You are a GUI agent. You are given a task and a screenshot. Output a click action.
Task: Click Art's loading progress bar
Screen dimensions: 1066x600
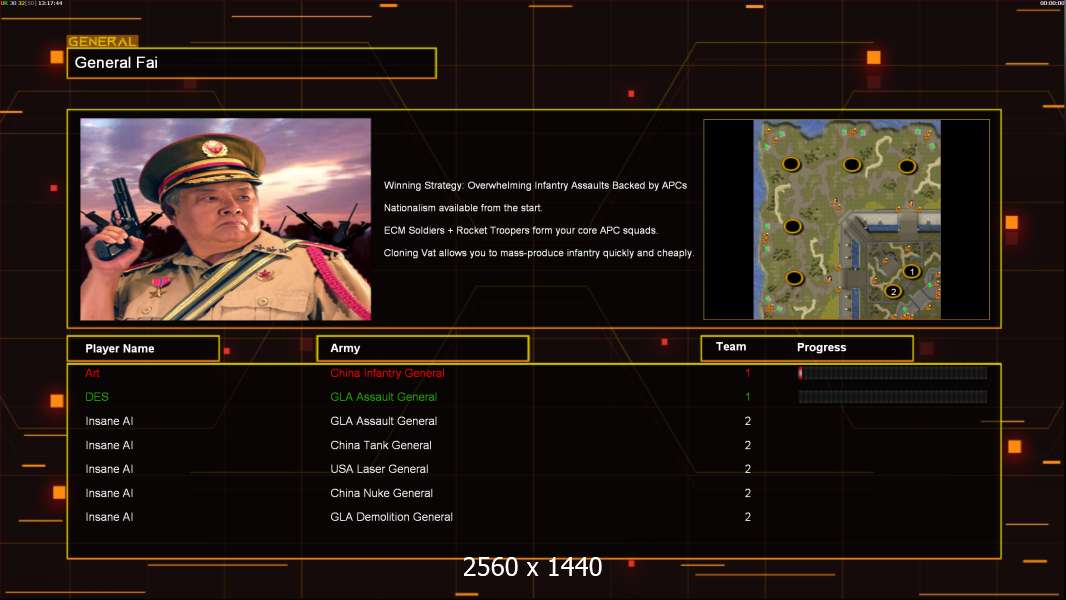[x=892, y=373]
